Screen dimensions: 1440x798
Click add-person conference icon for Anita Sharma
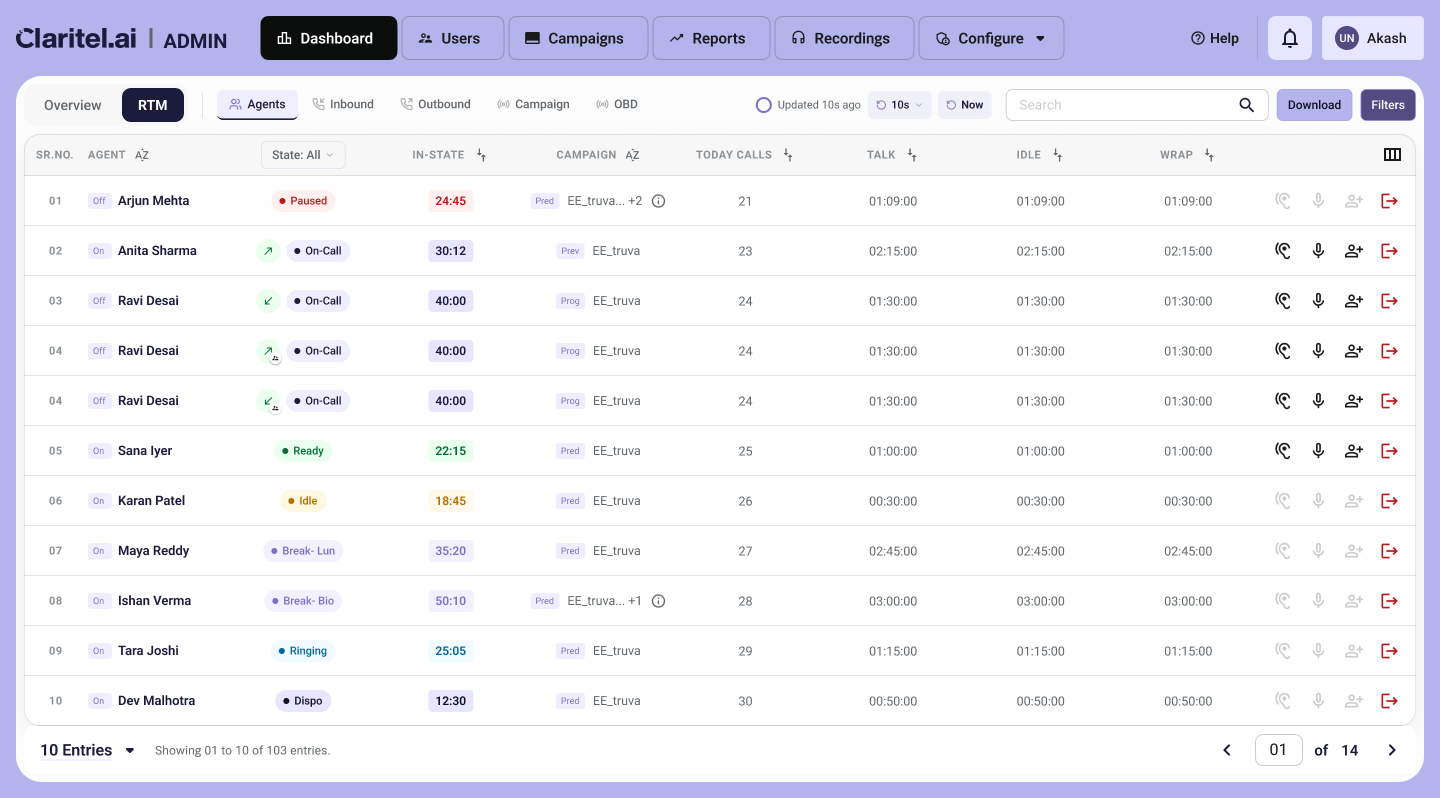pos(1354,251)
